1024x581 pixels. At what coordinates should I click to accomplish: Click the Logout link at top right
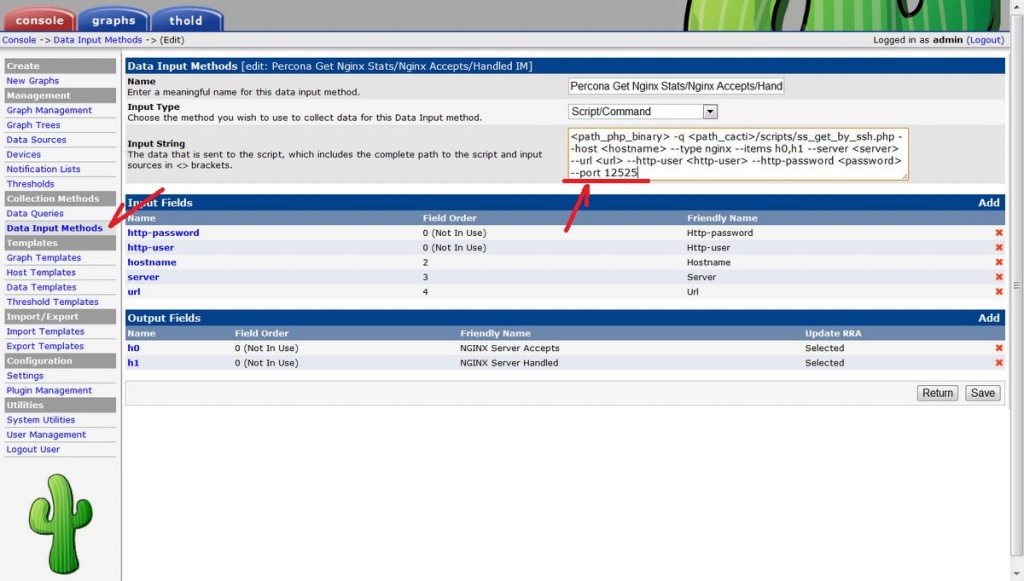[984, 40]
